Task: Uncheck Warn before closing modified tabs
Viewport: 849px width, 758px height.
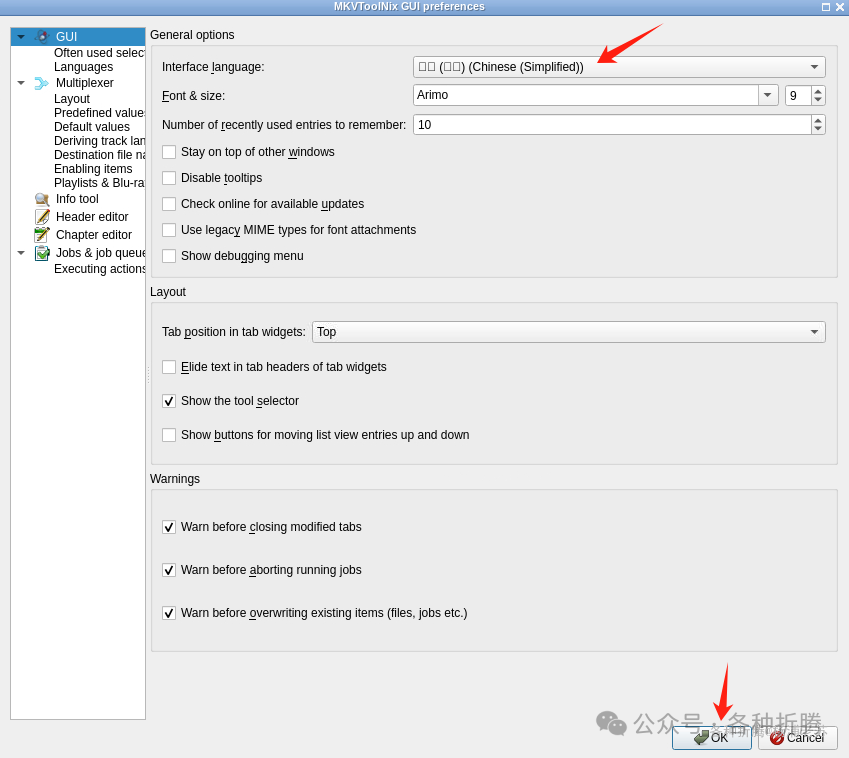Action: coord(169,527)
